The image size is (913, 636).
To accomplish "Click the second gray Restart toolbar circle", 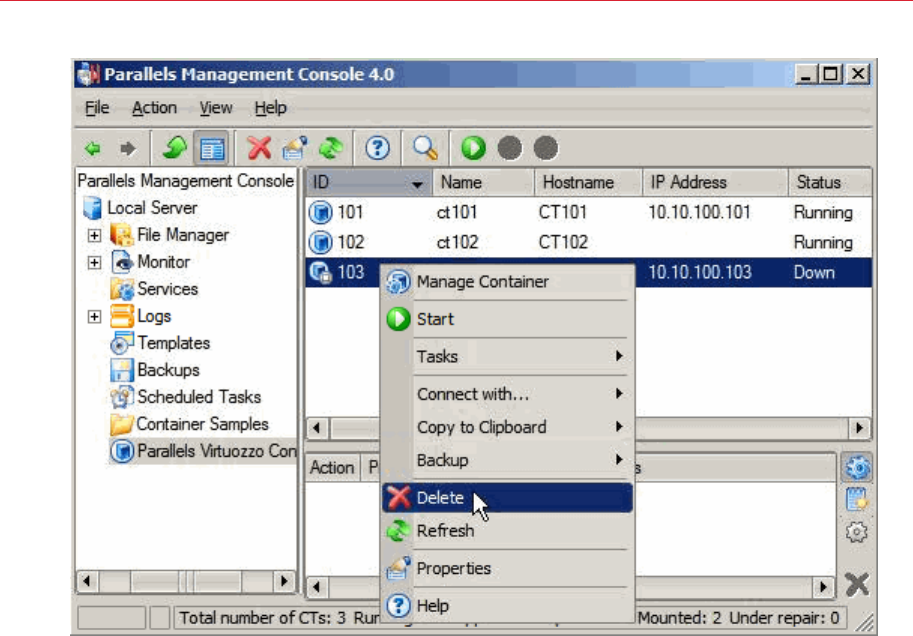I will pos(546,148).
